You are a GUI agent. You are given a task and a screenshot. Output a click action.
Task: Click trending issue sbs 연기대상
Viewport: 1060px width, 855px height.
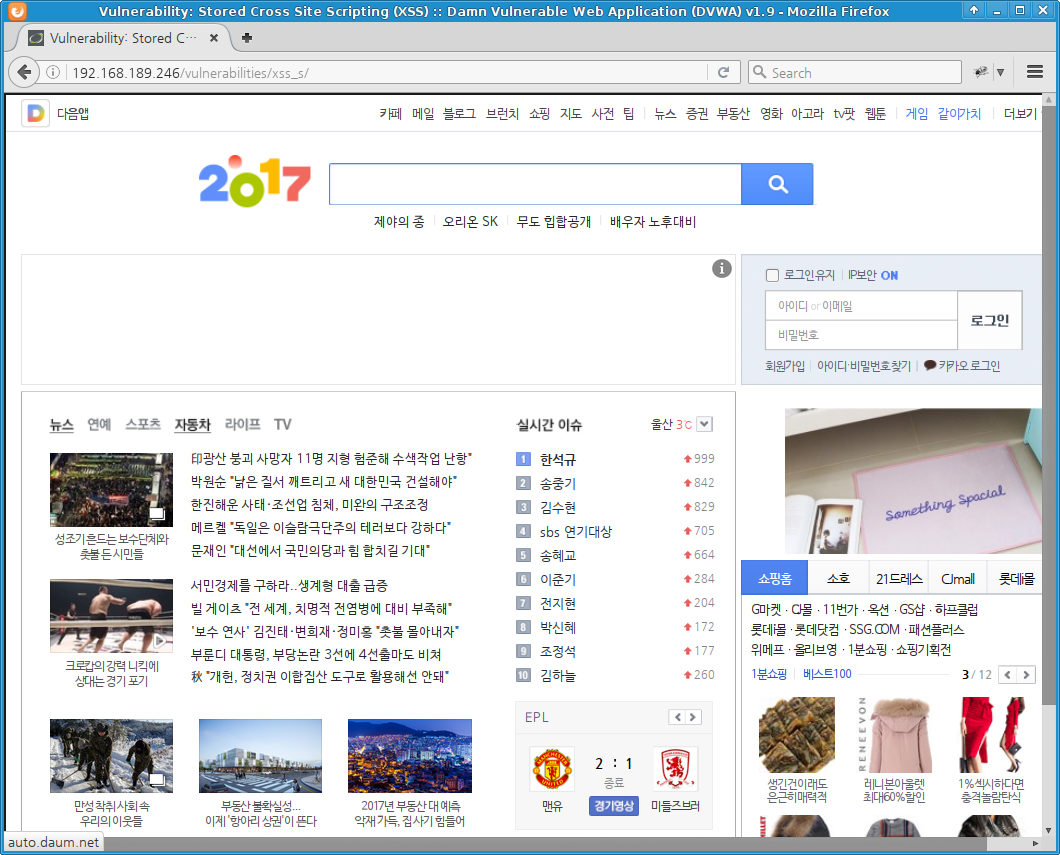[x=576, y=531]
